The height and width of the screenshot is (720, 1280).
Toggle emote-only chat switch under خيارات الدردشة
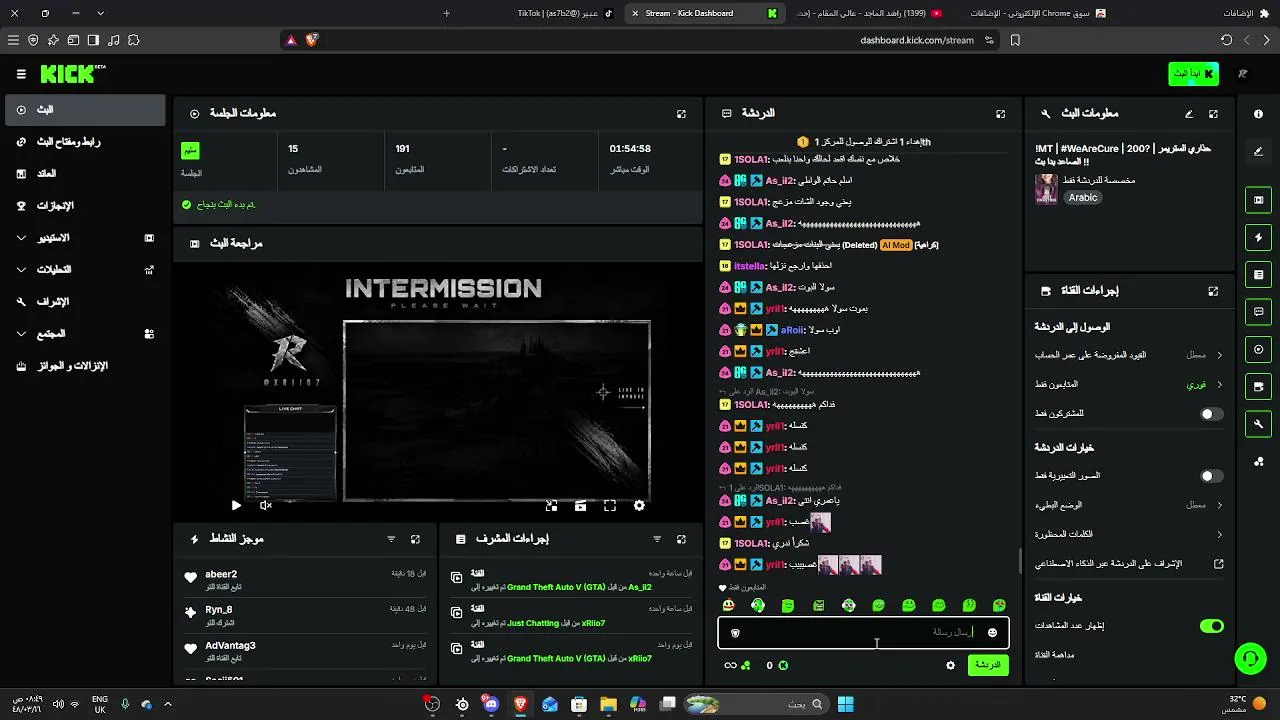point(1211,476)
